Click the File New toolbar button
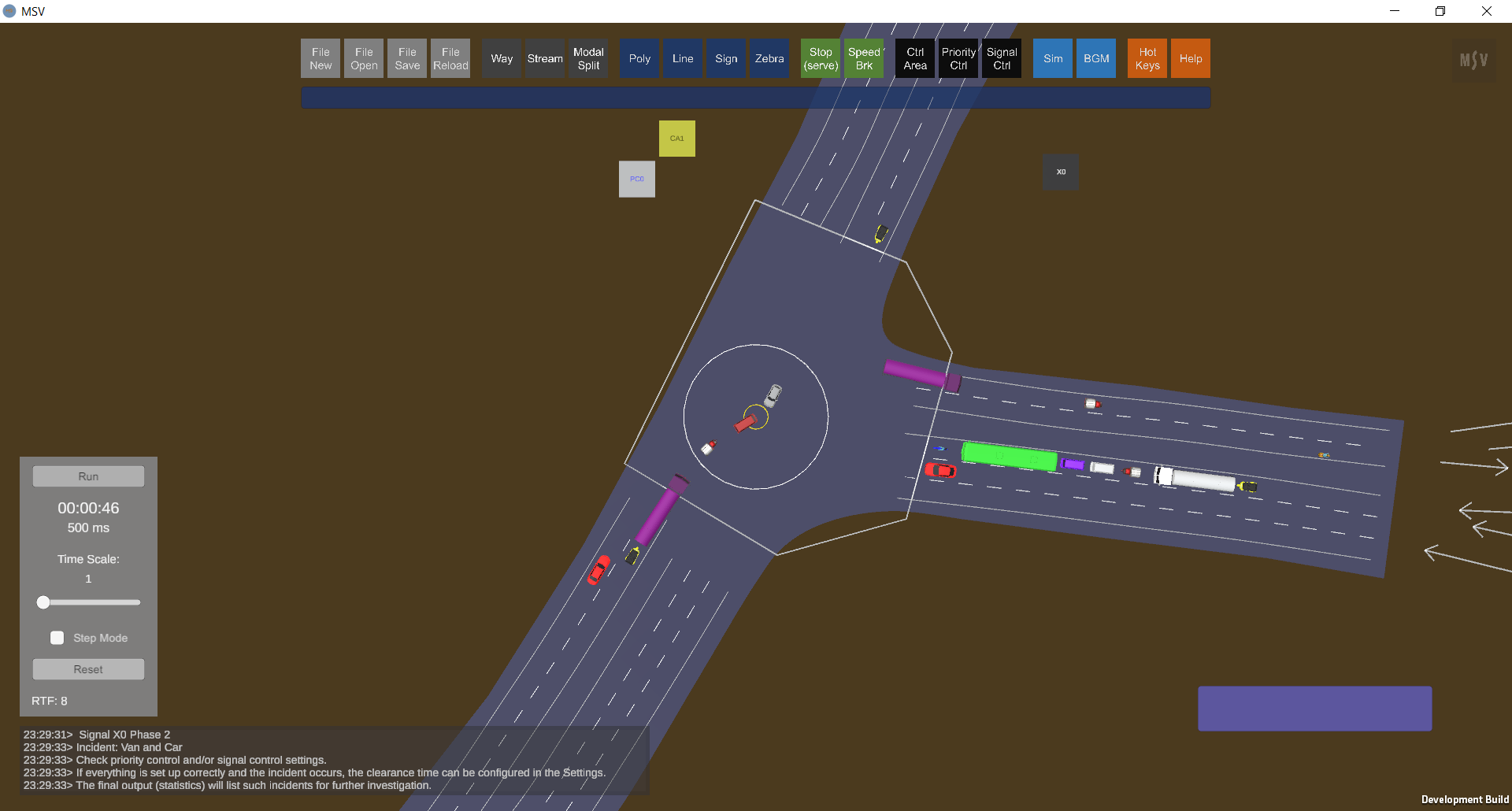 coord(321,59)
